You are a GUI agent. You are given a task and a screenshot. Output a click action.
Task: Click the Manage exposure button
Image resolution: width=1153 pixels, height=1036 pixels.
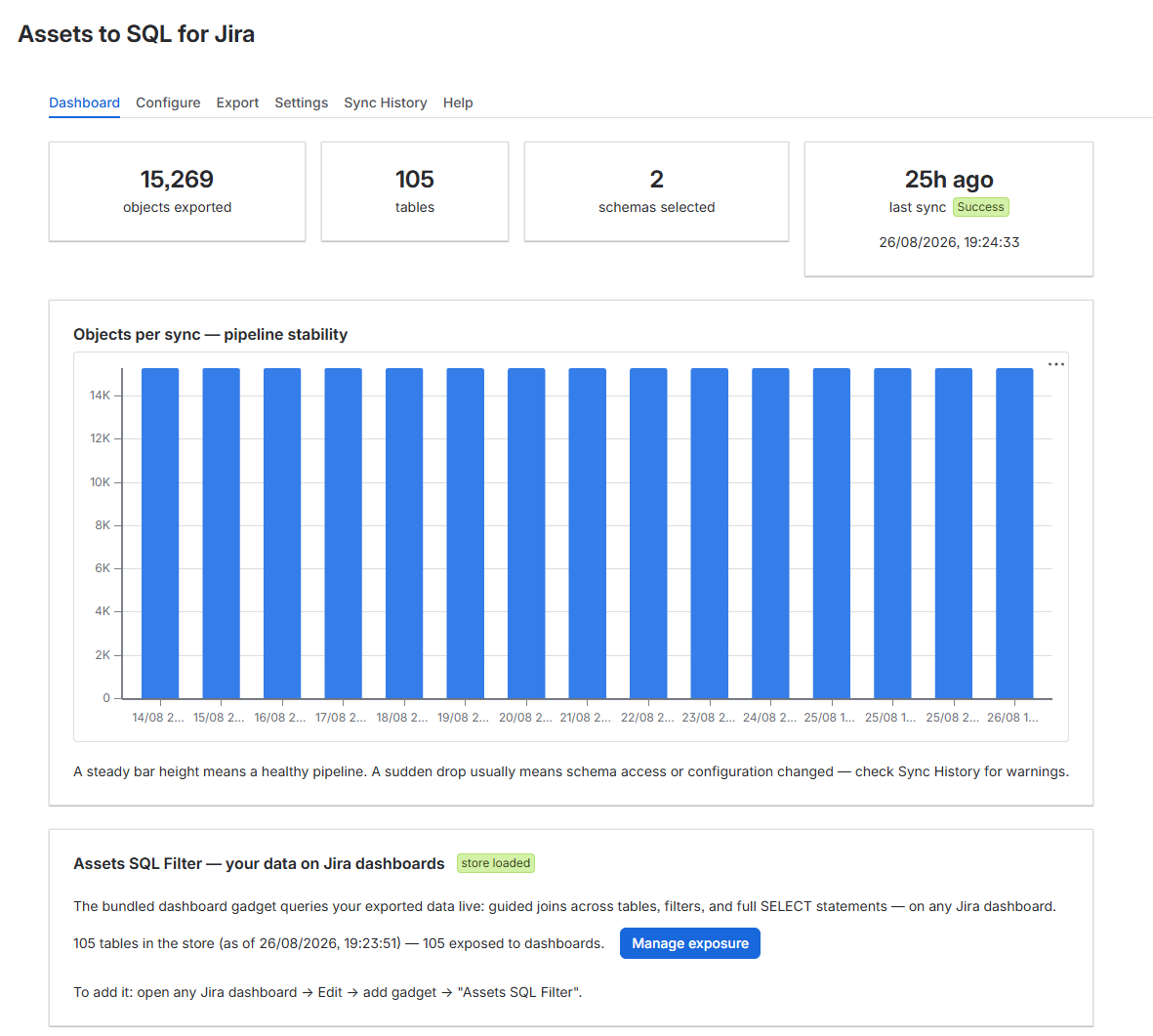689,943
